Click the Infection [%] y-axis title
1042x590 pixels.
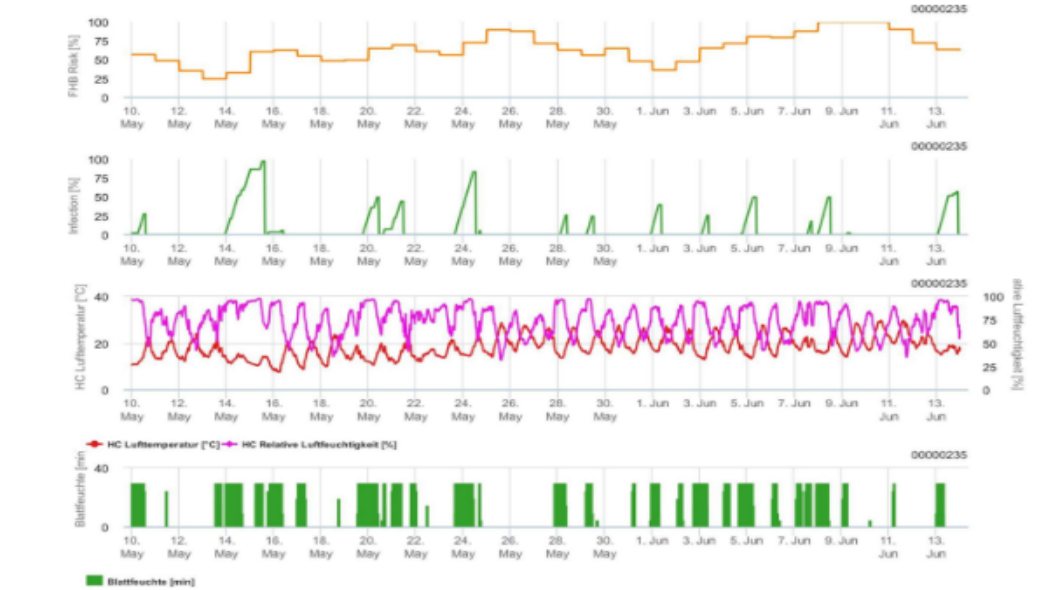pyautogui.click(x=102, y=197)
